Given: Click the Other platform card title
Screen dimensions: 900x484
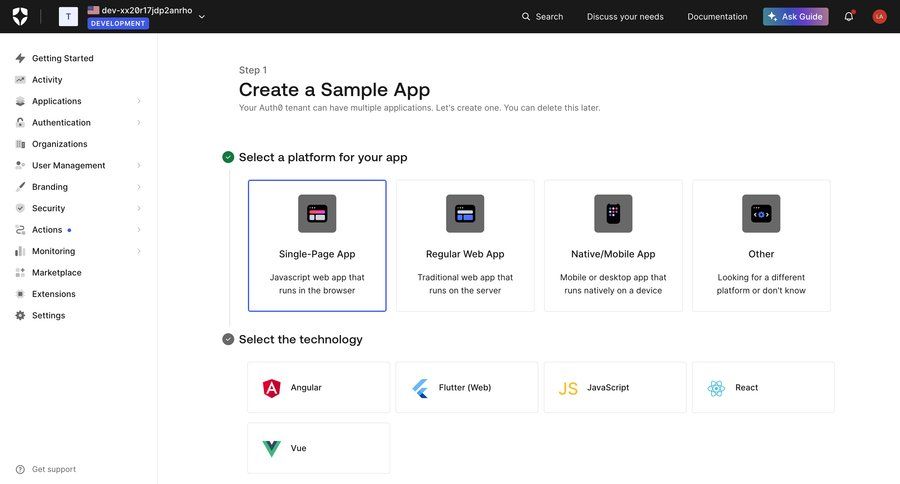Looking at the screenshot, I should pyautogui.click(x=761, y=254).
